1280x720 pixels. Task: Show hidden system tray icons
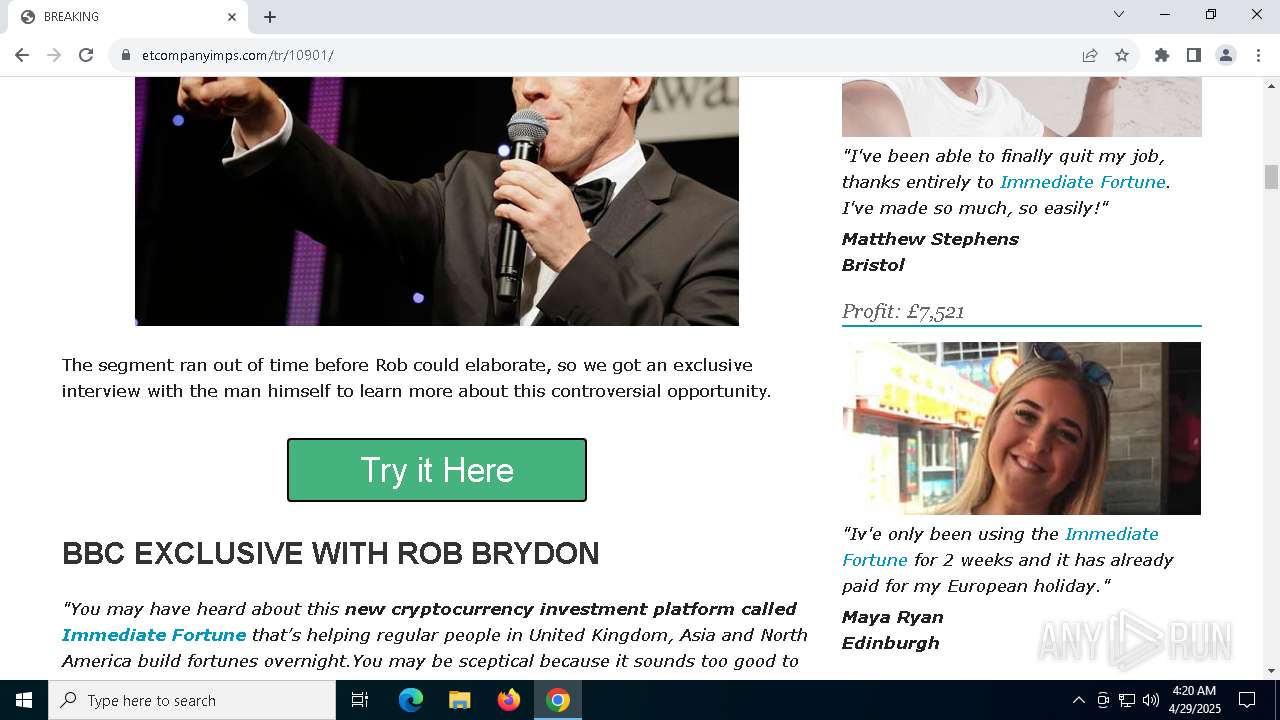click(1078, 700)
